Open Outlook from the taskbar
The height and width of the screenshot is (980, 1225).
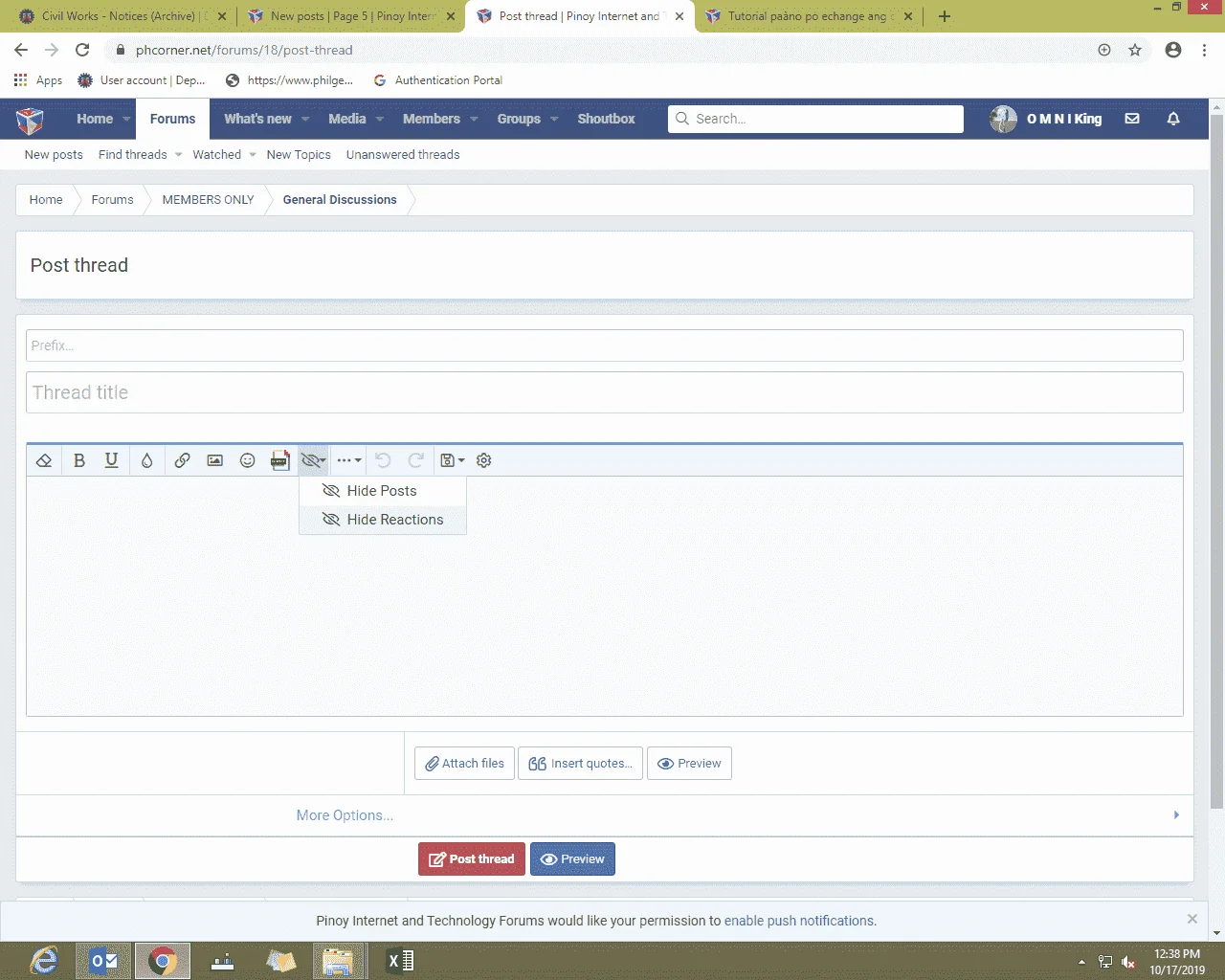103,961
